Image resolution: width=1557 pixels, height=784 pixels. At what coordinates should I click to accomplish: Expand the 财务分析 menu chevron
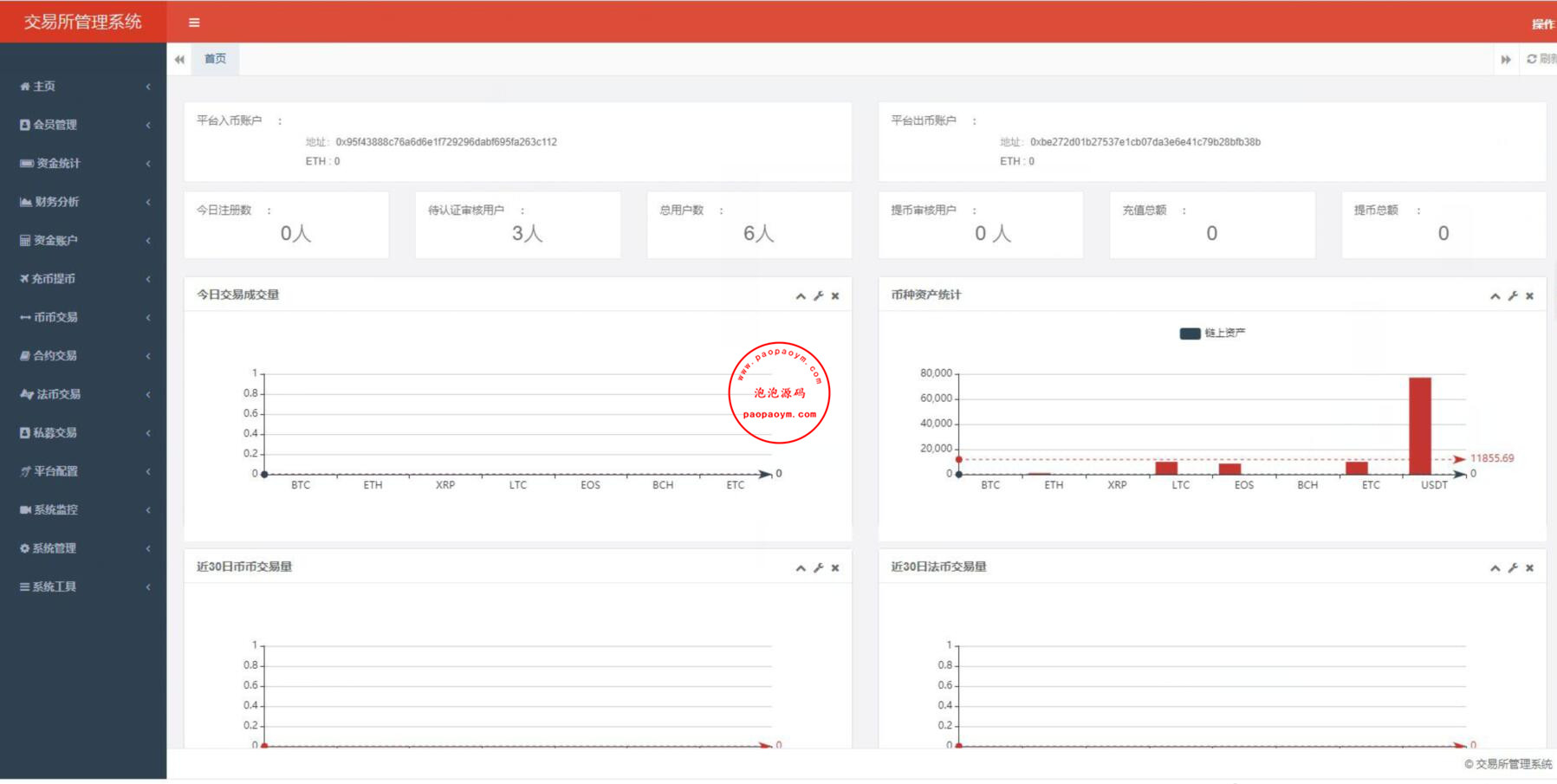(148, 202)
